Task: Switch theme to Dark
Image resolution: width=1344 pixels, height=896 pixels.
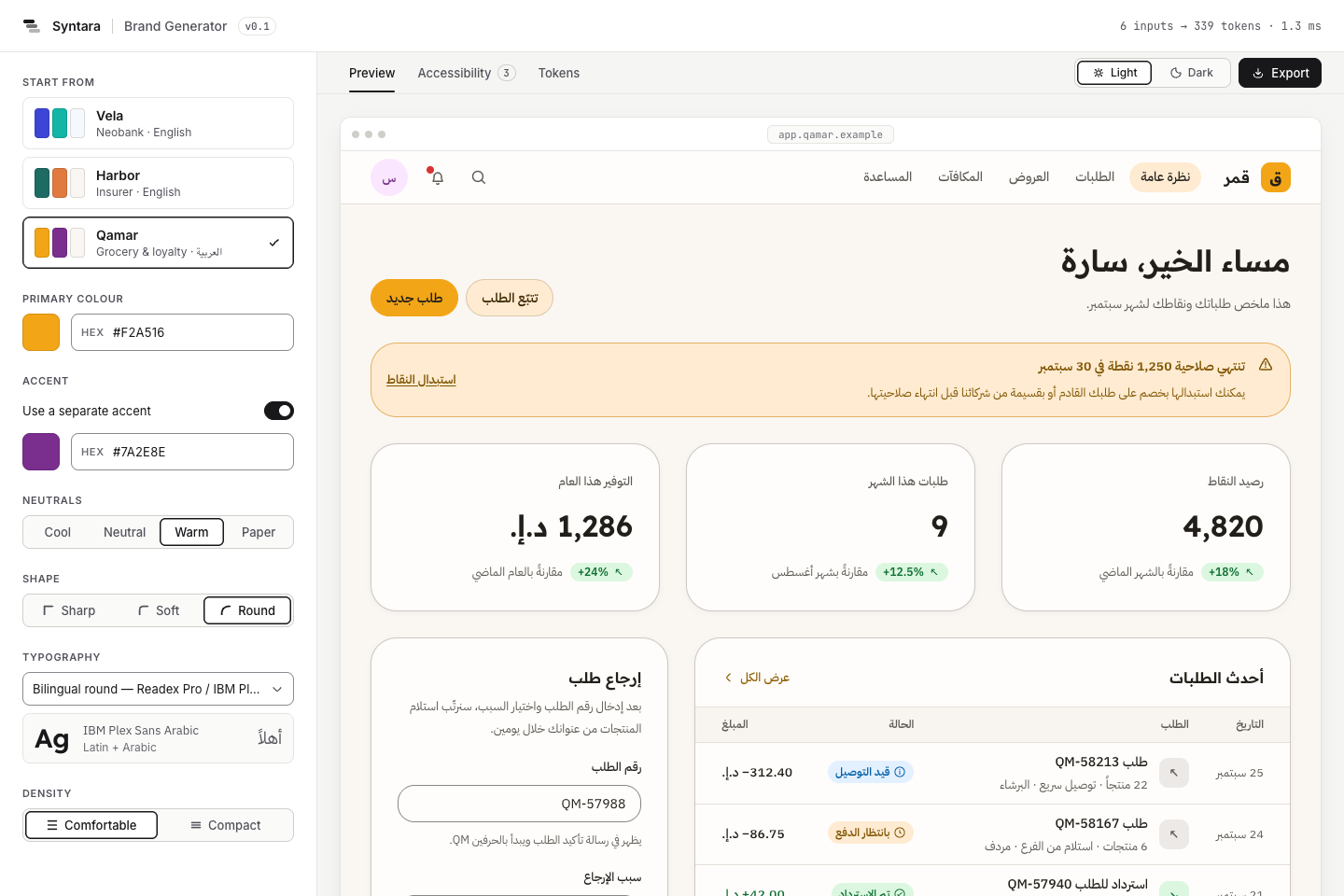Action: click(x=1192, y=73)
